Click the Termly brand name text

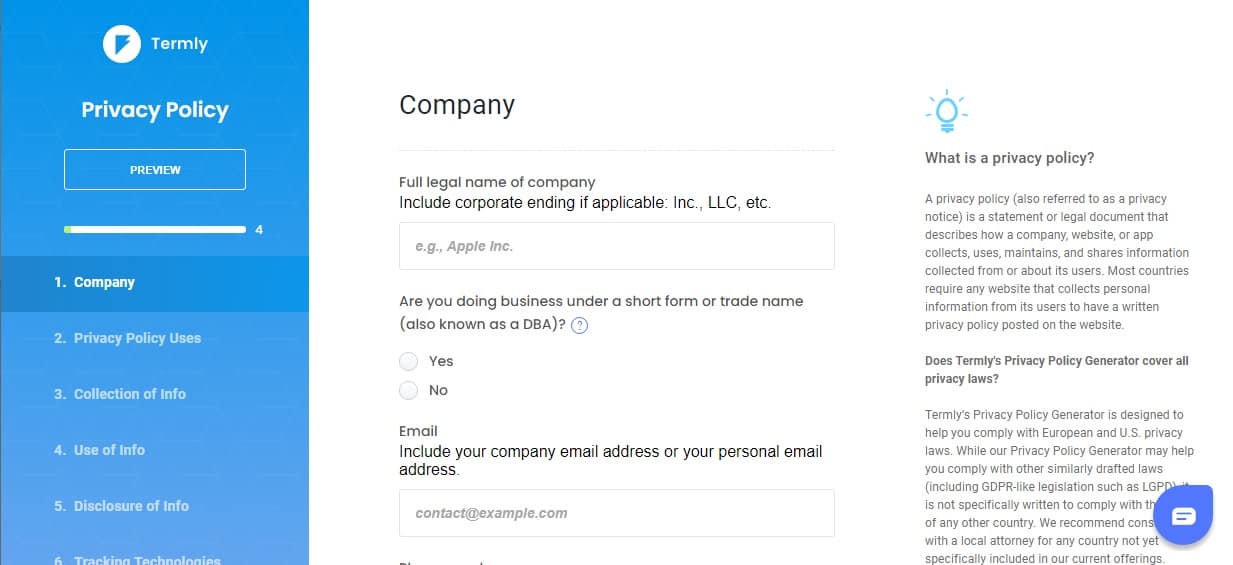[179, 44]
